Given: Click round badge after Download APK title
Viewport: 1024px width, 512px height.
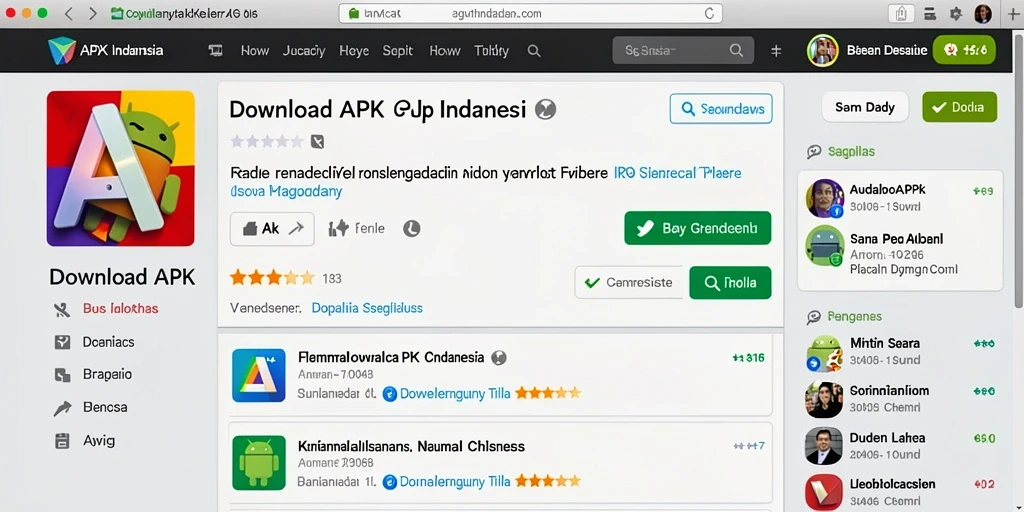Looking at the screenshot, I should coord(546,110).
